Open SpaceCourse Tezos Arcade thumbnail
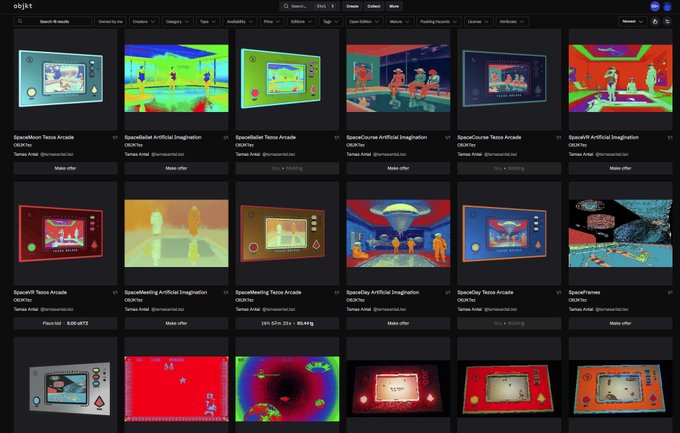680x433 pixels. click(509, 79)
